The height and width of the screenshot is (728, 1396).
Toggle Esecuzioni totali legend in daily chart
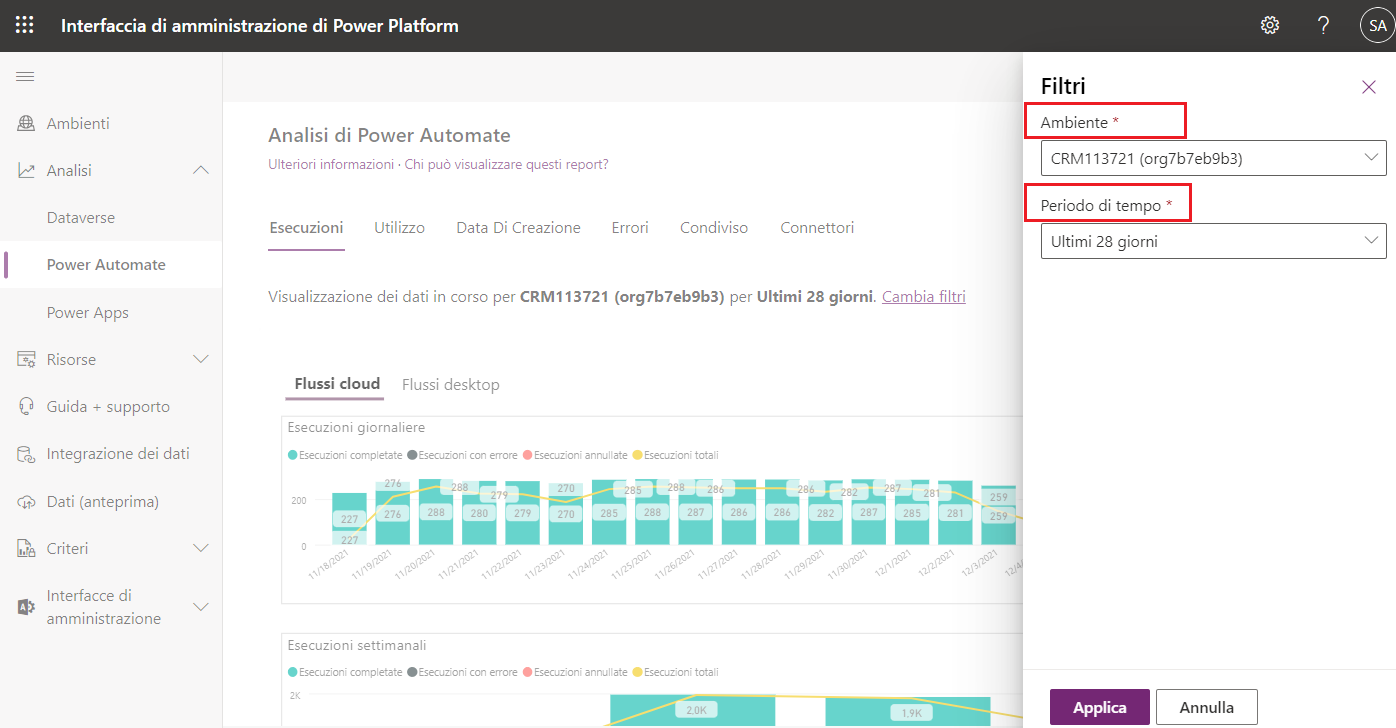675,455
